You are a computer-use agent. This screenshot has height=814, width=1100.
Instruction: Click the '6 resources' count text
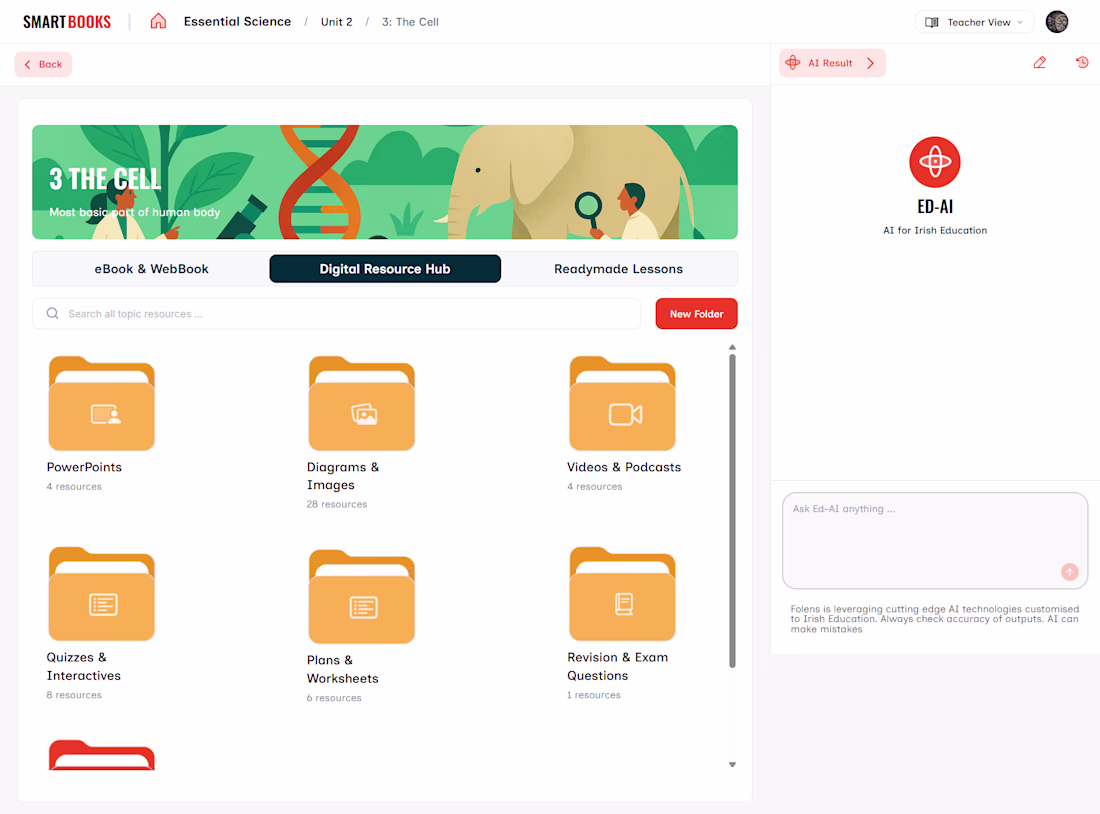pyautogui.click(x=334, y=698)
